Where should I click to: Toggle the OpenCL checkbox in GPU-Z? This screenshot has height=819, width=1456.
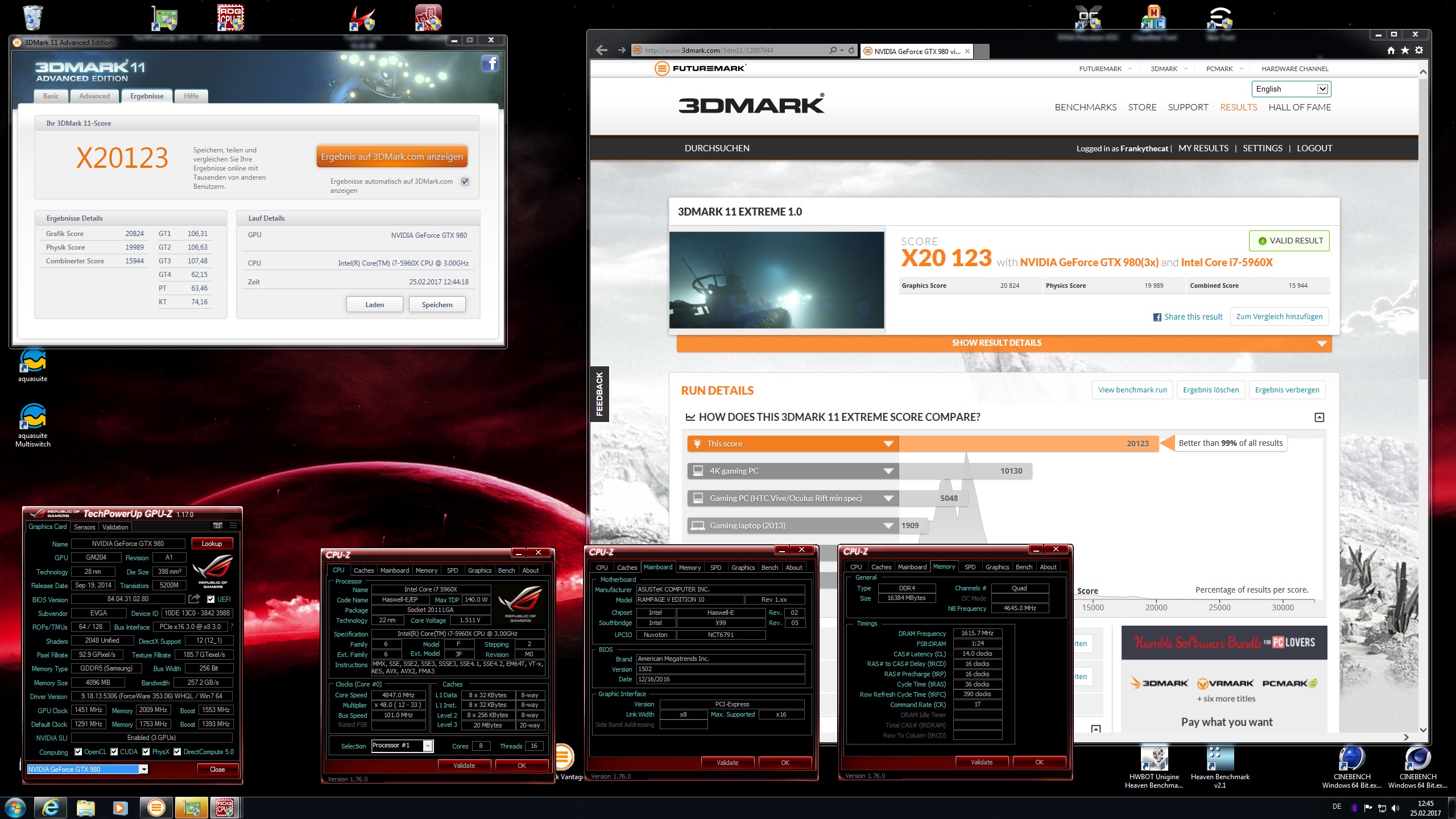click(x=78, y=752)
